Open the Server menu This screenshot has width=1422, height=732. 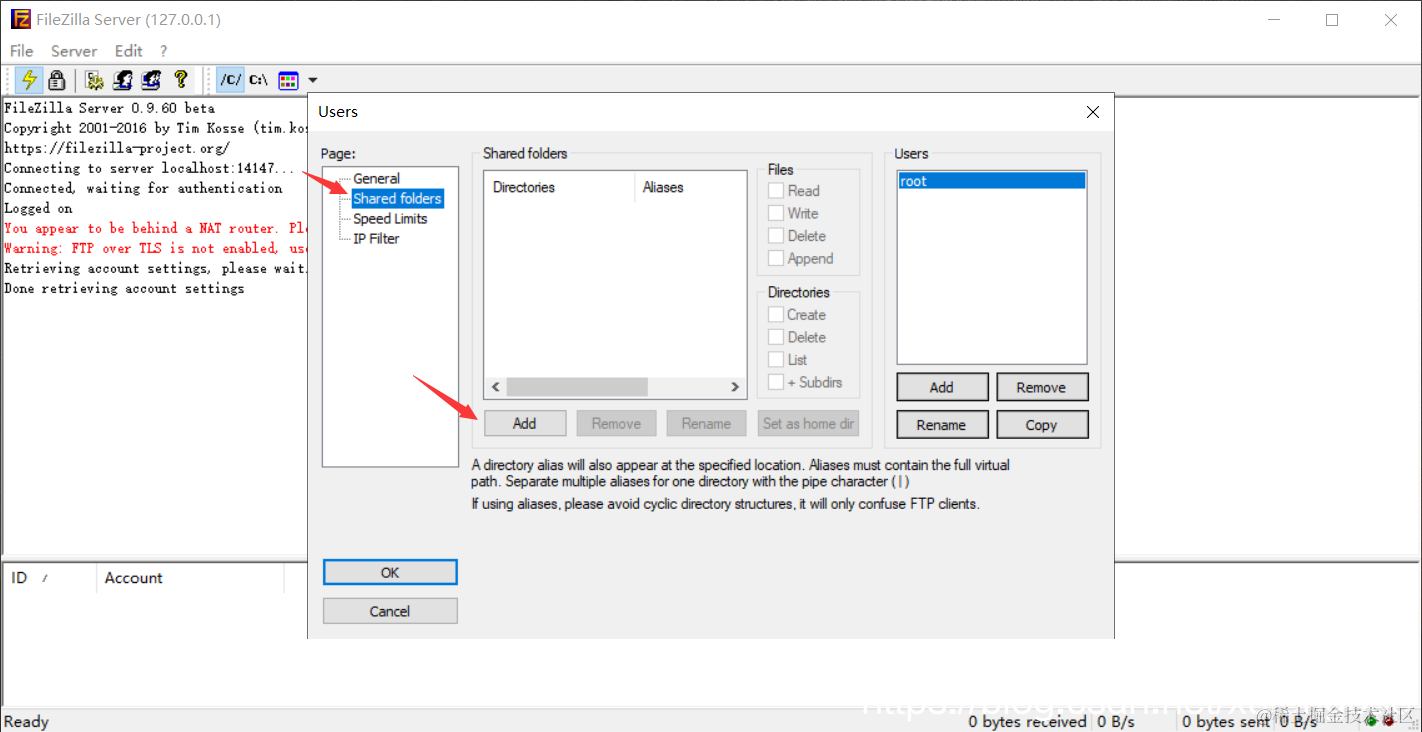(74, 51)
